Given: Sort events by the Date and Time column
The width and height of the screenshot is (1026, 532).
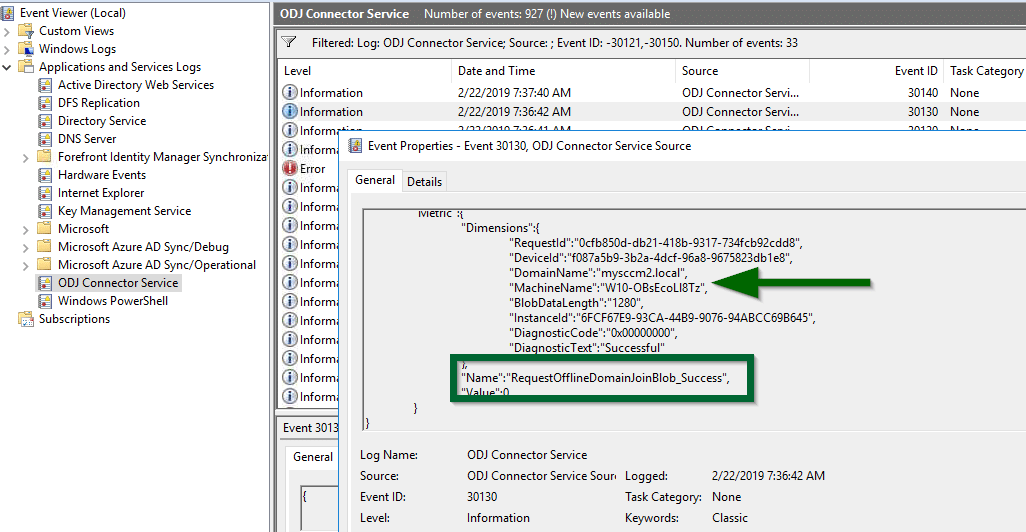Looking at the screenshot, I should coord(563,71).
